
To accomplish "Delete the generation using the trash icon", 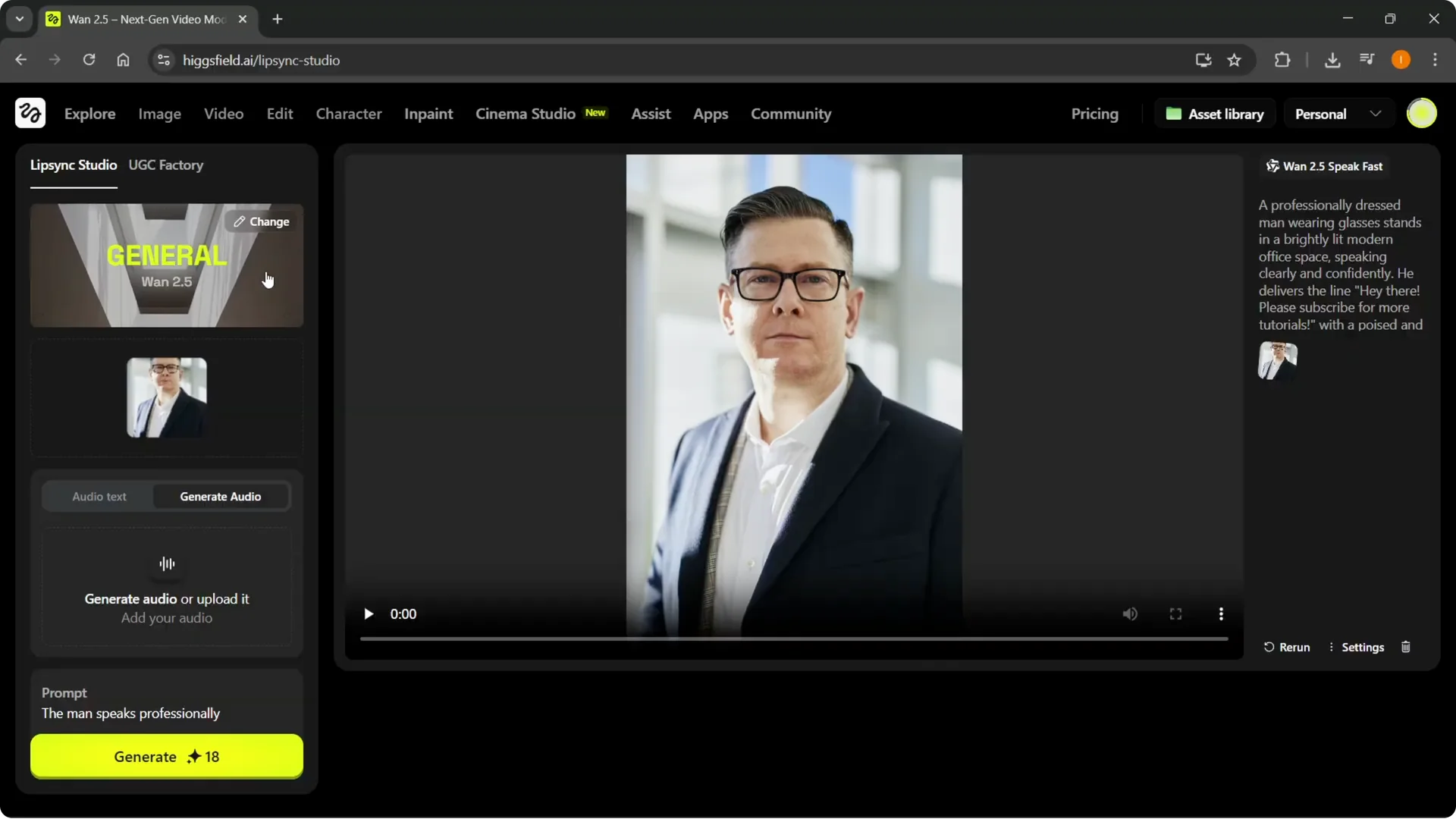I will [1405, 647].
